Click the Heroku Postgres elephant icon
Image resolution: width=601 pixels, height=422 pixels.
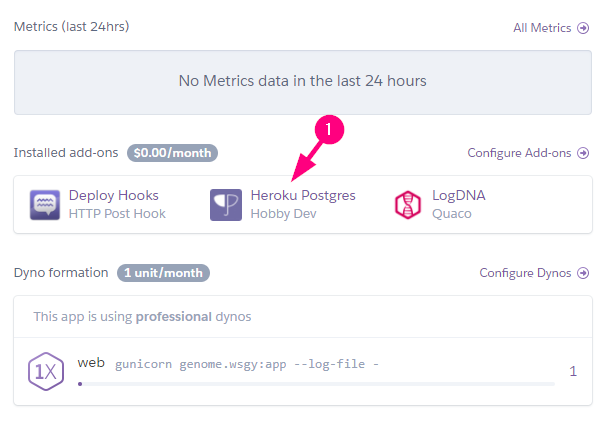tap(226, 204)
